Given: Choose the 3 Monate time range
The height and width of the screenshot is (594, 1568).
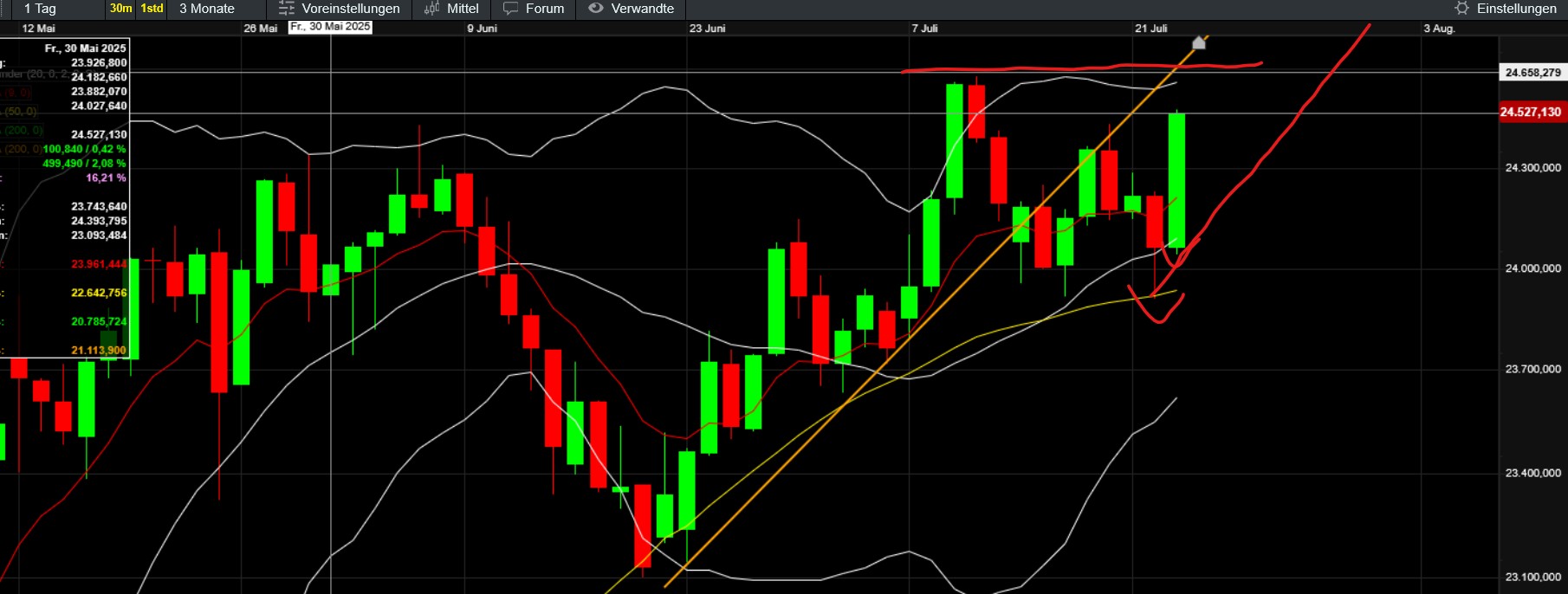Looking at the screenshot, I should (x=207, y=9).
